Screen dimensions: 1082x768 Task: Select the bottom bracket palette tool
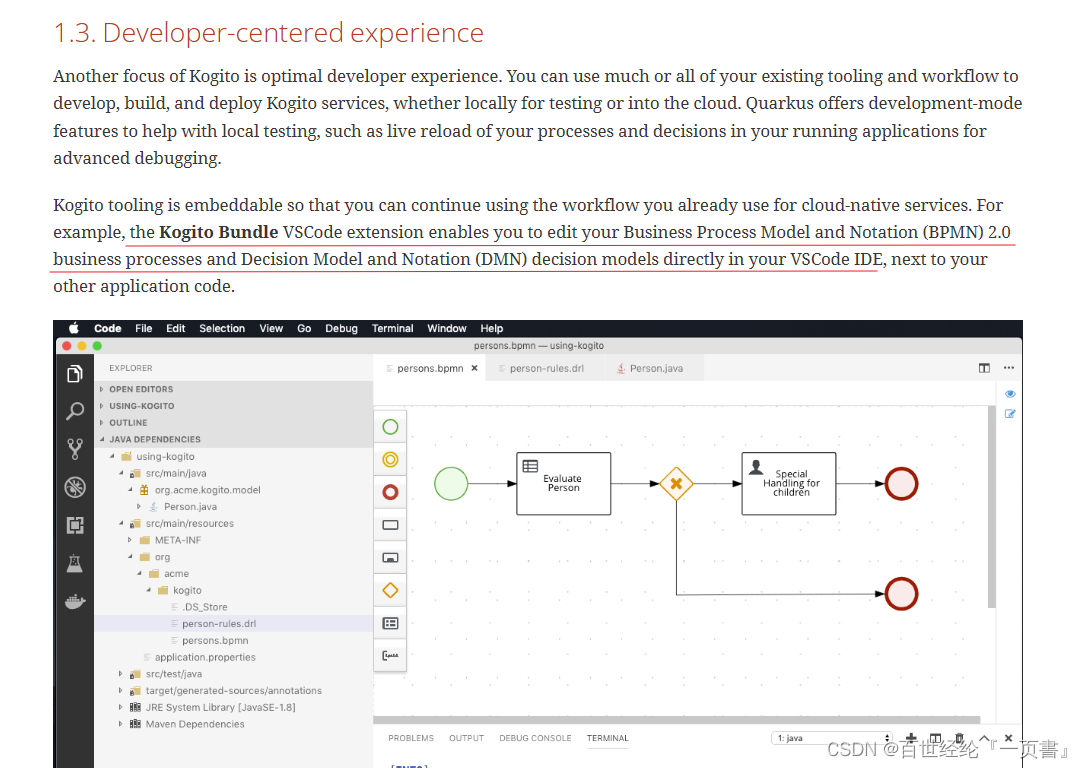pos(390,656)
